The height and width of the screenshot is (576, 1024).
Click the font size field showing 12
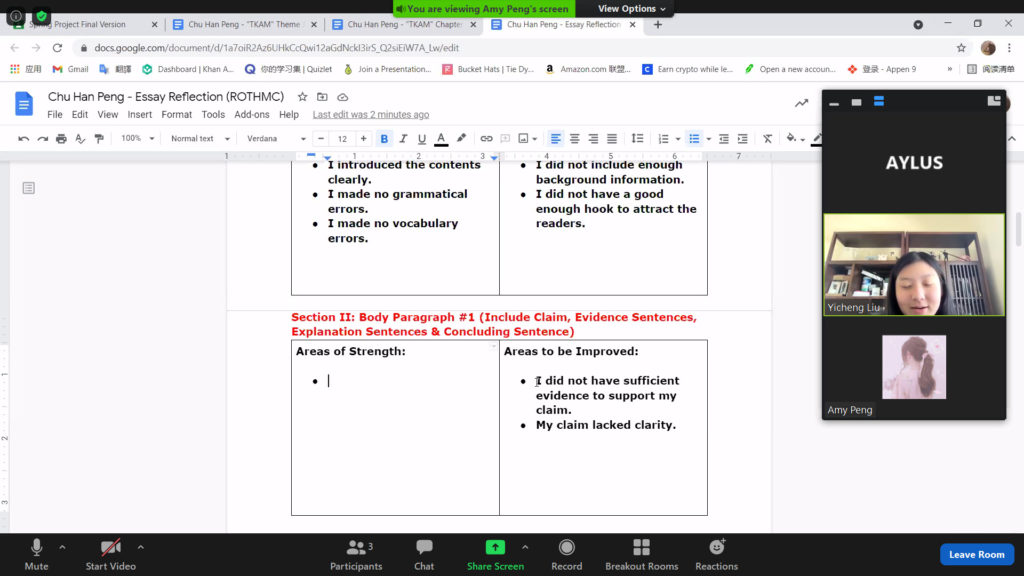tap(342, 138)
